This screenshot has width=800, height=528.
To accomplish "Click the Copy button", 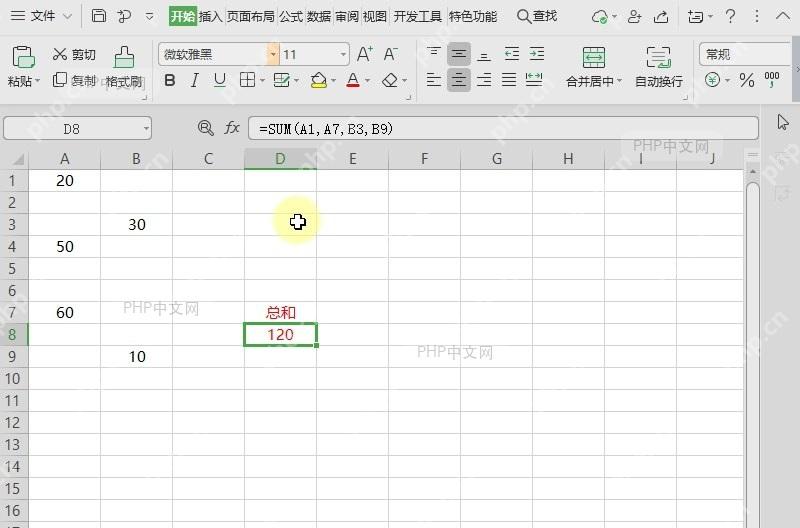I will (x=74, y=80).
